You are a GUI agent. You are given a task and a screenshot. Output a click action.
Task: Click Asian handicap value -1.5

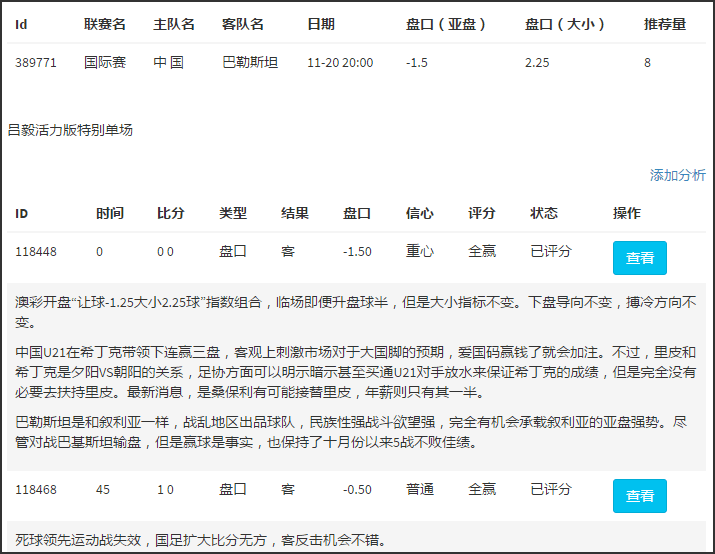417,62
